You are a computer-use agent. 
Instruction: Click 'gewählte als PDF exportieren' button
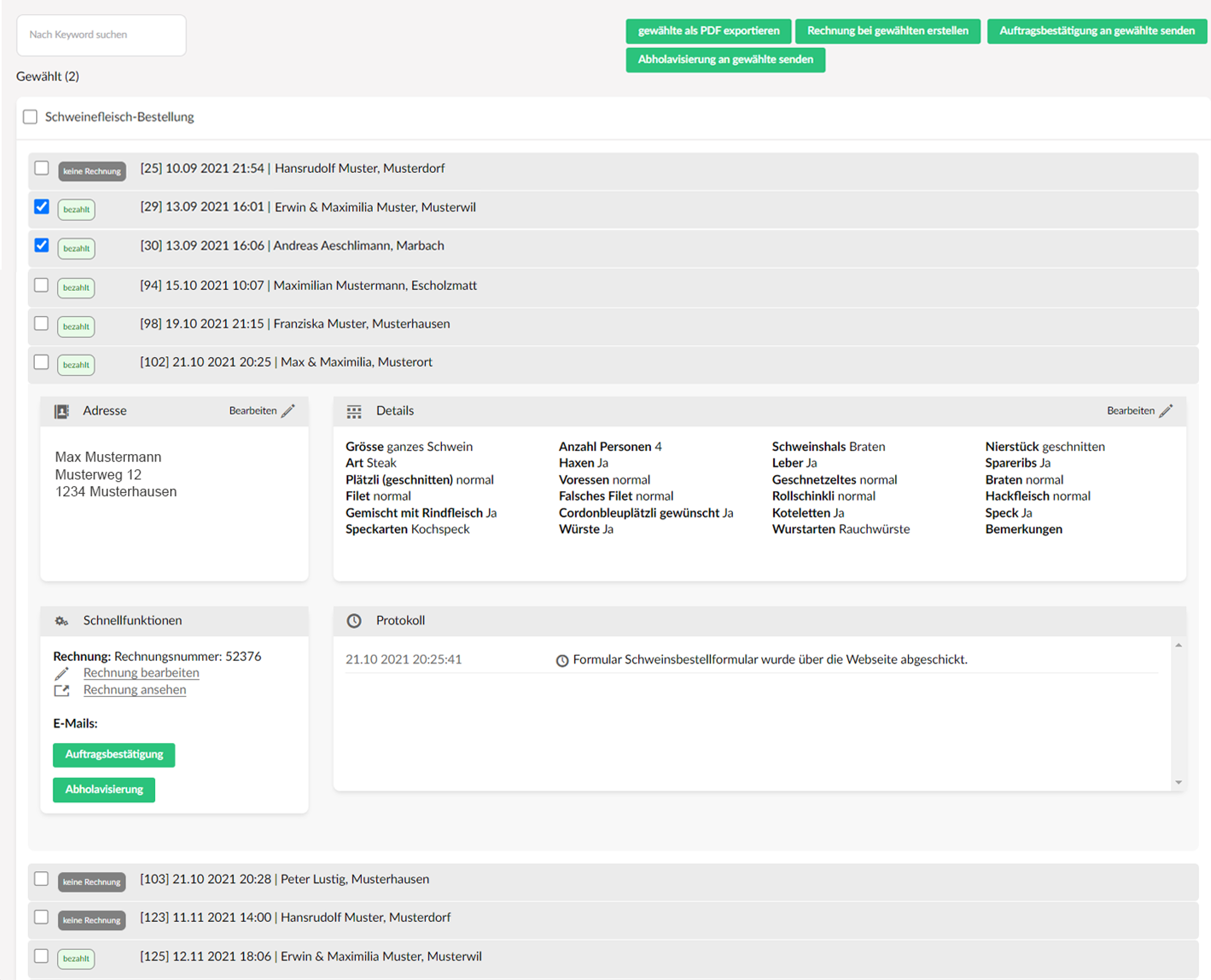click(708, 31)
